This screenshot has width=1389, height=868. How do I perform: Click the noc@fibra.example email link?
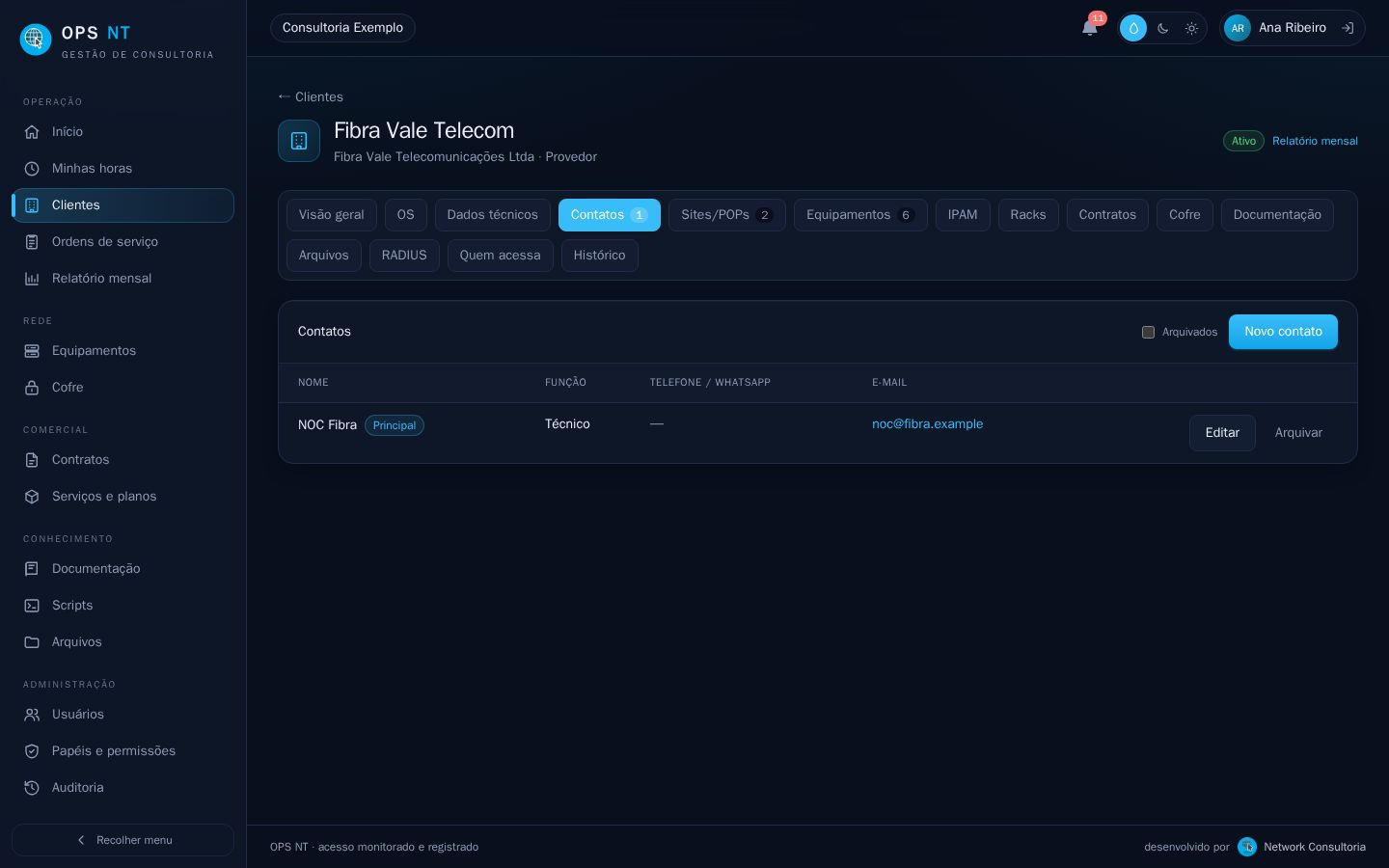tap(927, 424)
